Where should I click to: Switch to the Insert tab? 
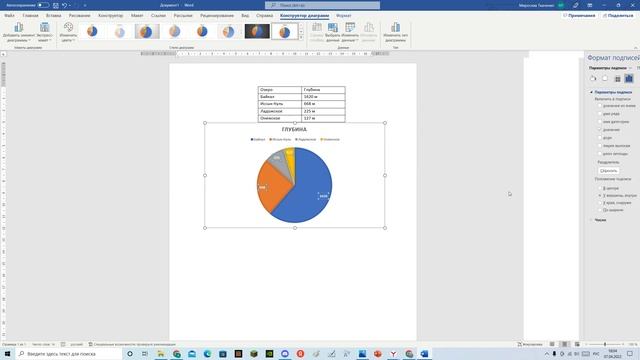coord(53,16)
